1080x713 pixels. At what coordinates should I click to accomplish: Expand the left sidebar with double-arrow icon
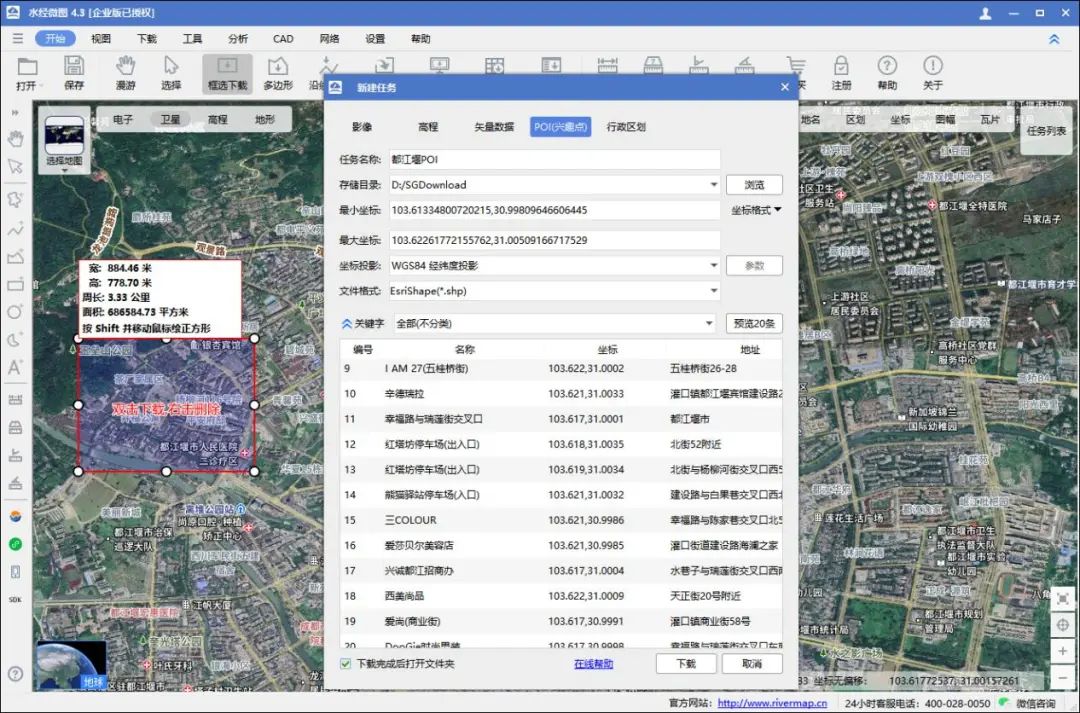[15, 112]
